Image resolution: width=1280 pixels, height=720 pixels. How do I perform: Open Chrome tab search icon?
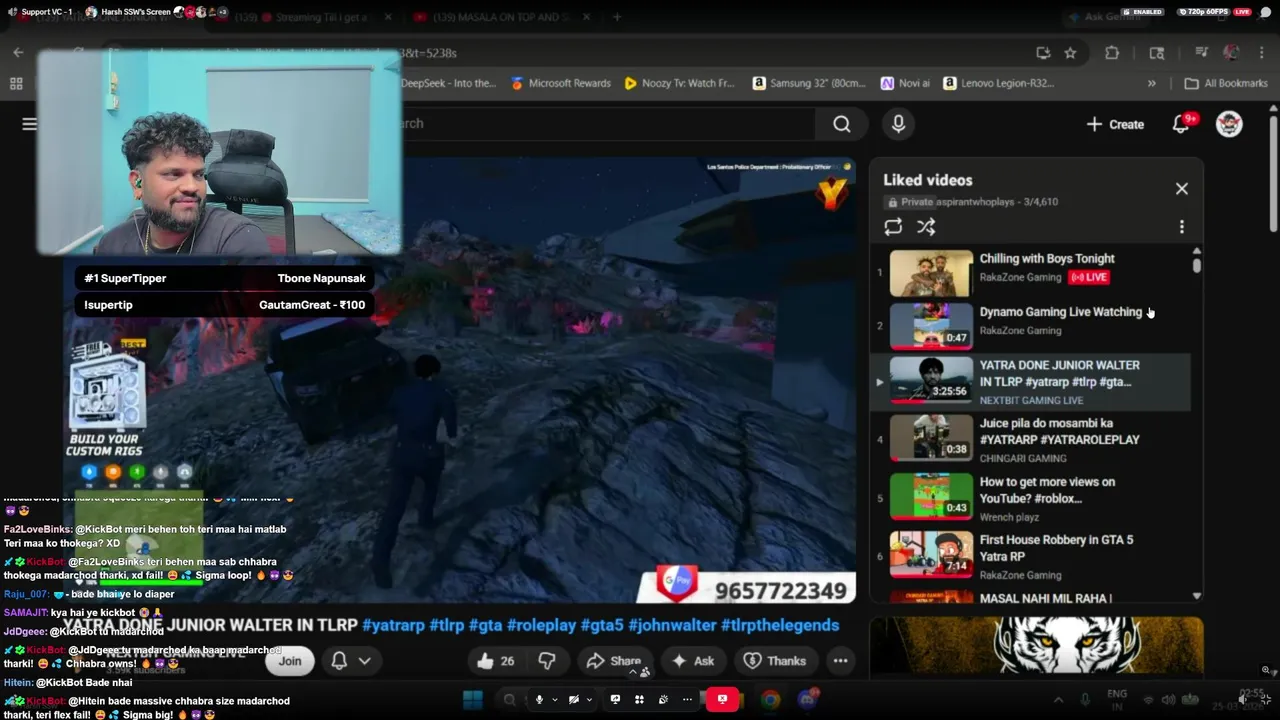click(x=1157, y=53)
